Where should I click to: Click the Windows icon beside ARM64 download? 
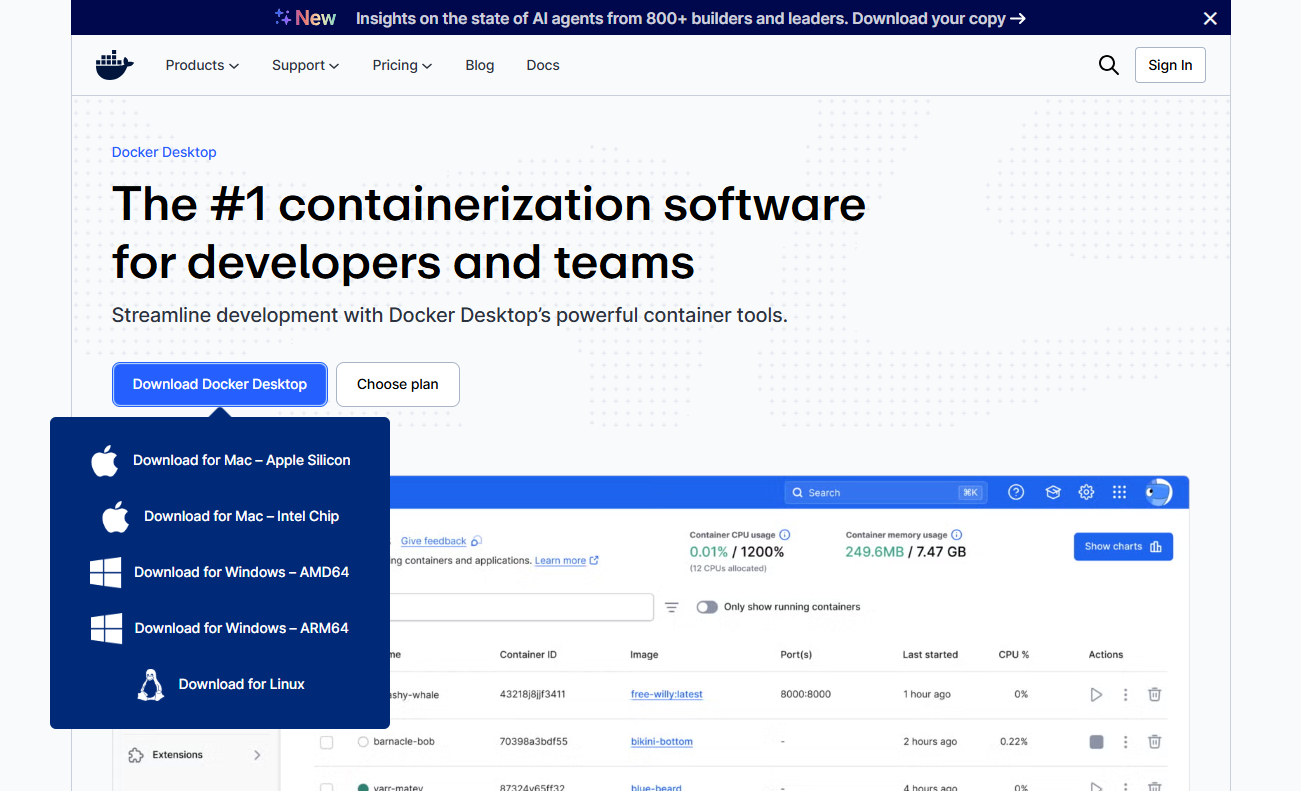[x=106, y=629]
